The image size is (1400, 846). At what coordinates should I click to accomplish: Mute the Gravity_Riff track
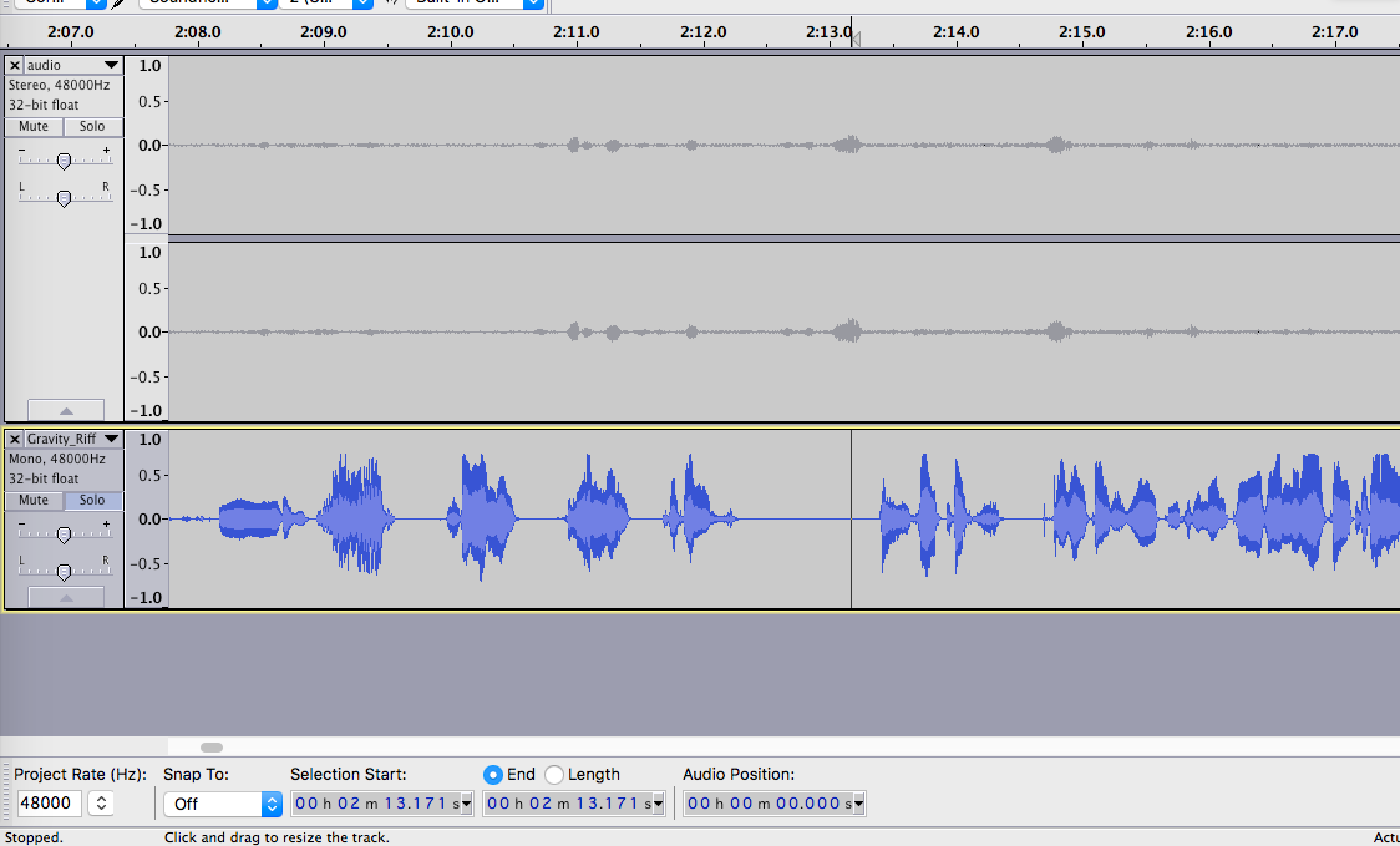click(x=34, y=500)
